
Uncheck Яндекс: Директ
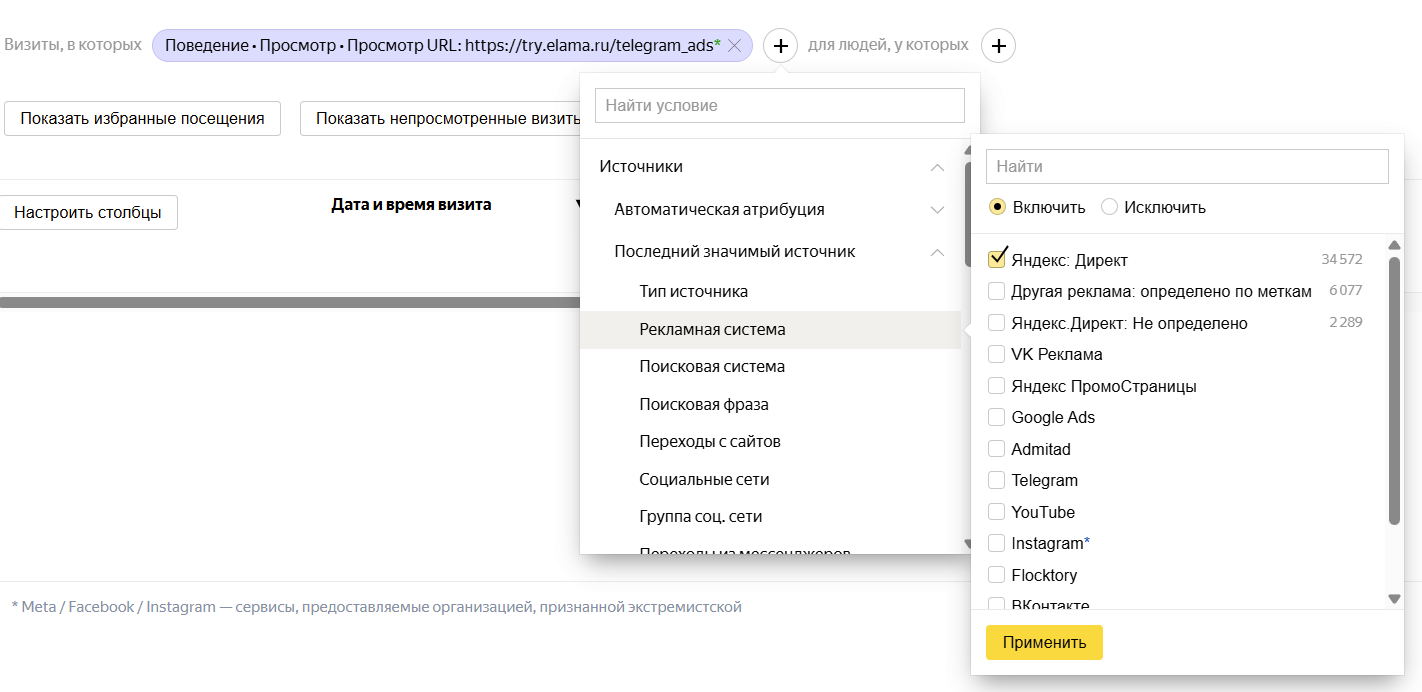[995, 258]
